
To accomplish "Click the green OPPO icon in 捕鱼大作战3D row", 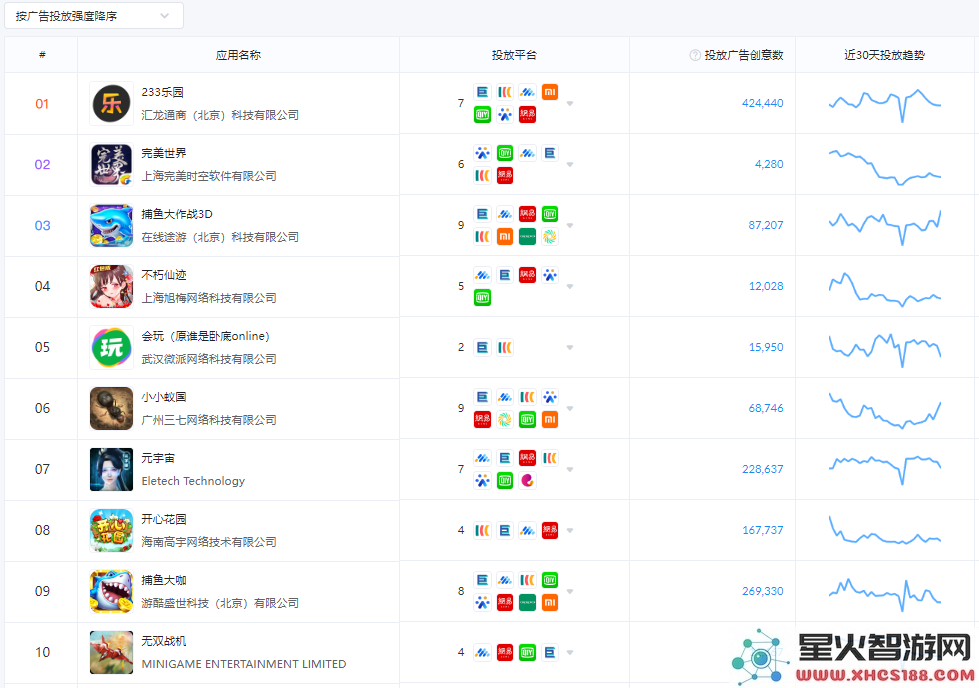I will pos(527,237).
